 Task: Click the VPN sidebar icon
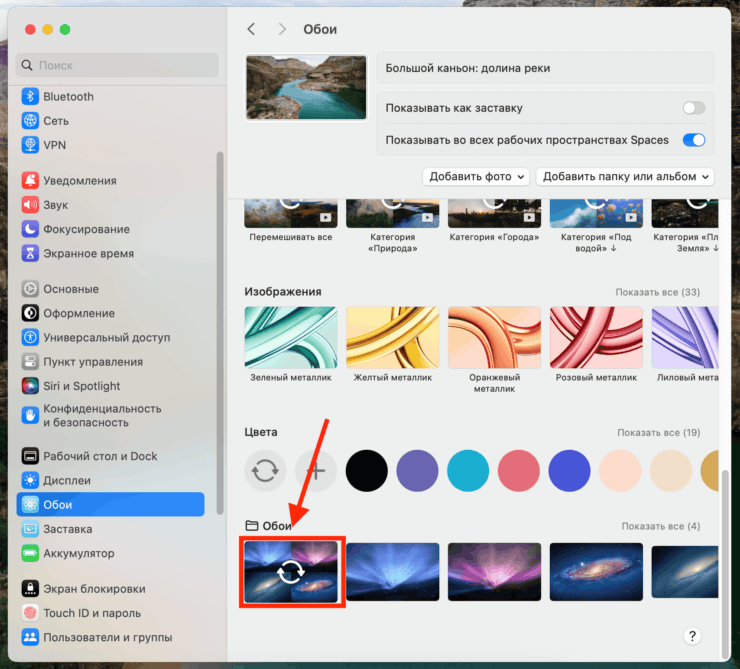(x=30, y=145)
